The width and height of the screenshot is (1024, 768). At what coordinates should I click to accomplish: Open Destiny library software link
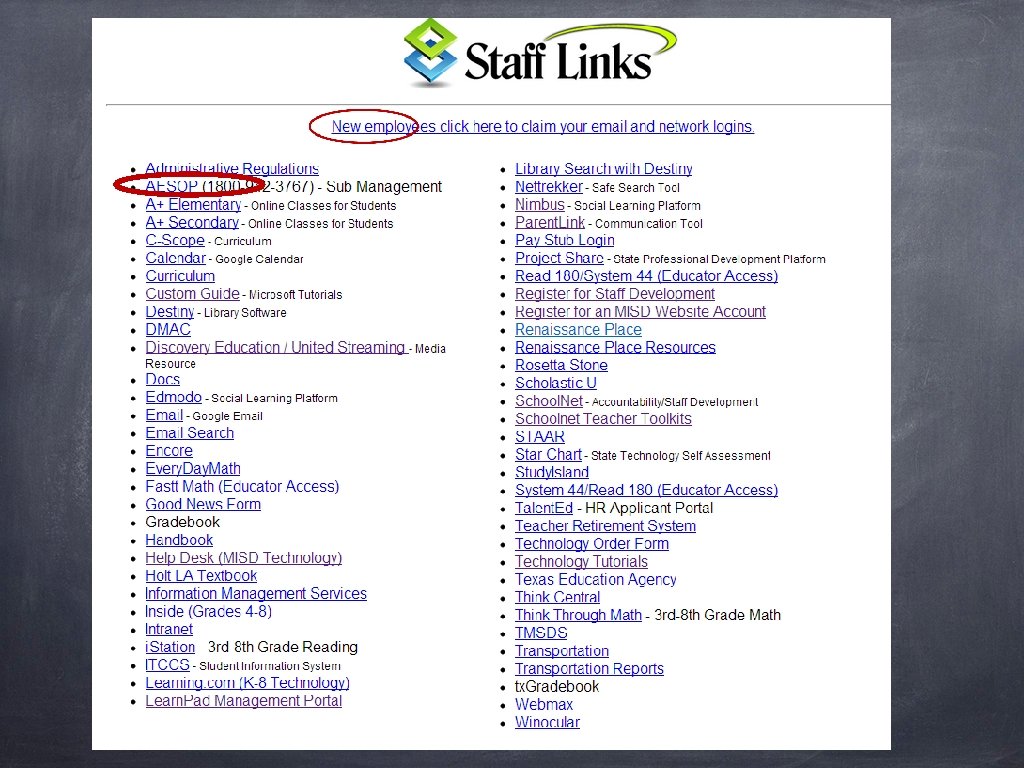pos(169,312)
